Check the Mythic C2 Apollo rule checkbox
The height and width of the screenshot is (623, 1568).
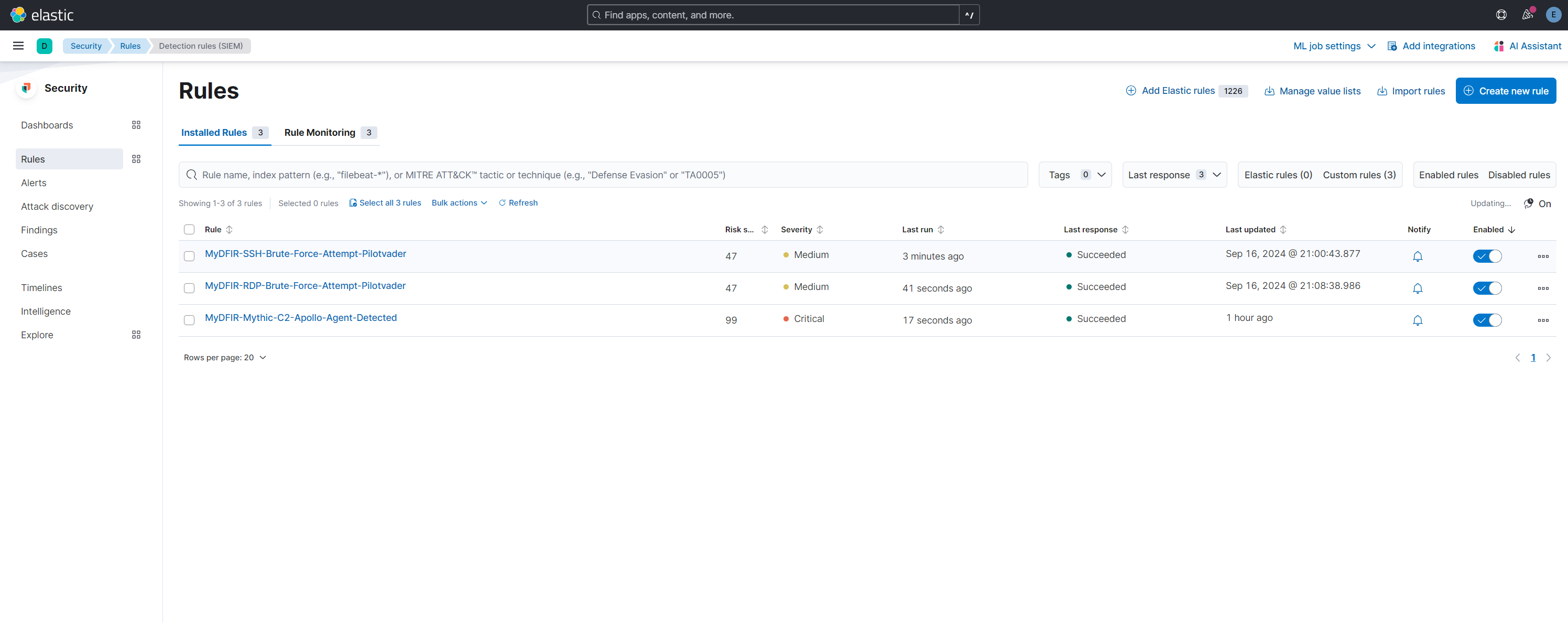[x=189, y=320]
